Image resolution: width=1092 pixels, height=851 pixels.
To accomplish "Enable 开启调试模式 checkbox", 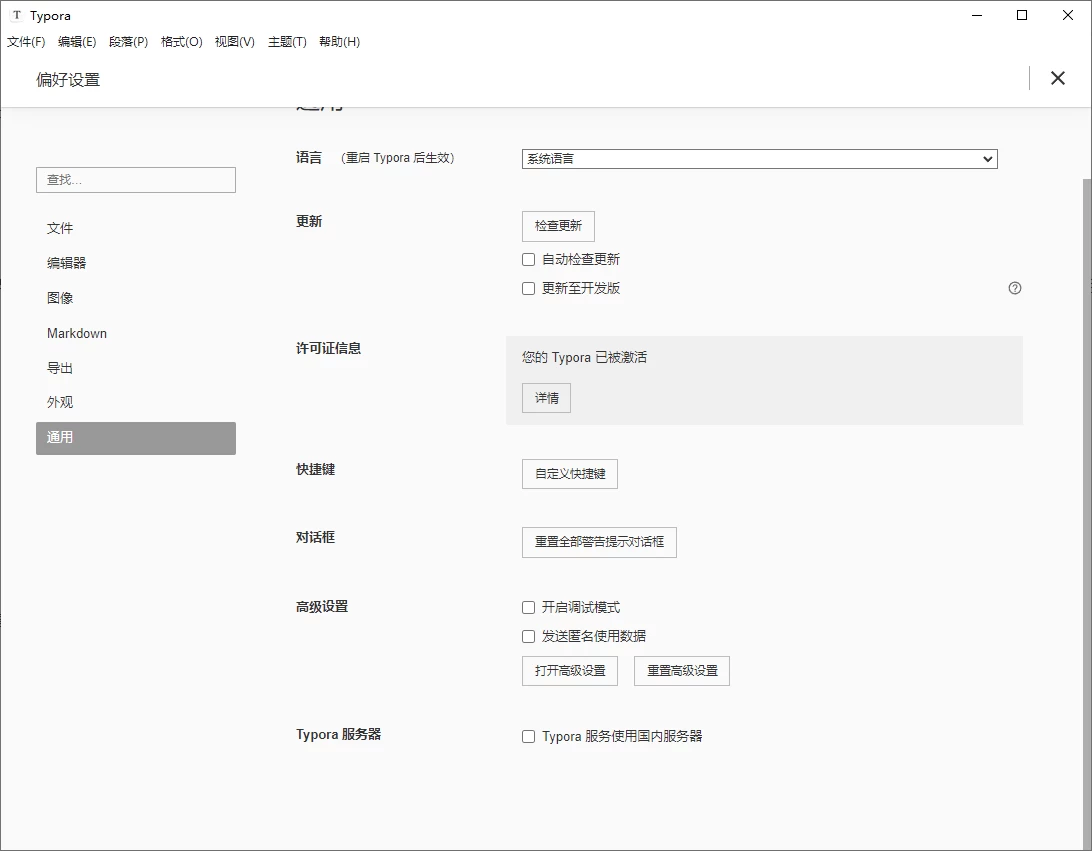I will tap(529, 607).
